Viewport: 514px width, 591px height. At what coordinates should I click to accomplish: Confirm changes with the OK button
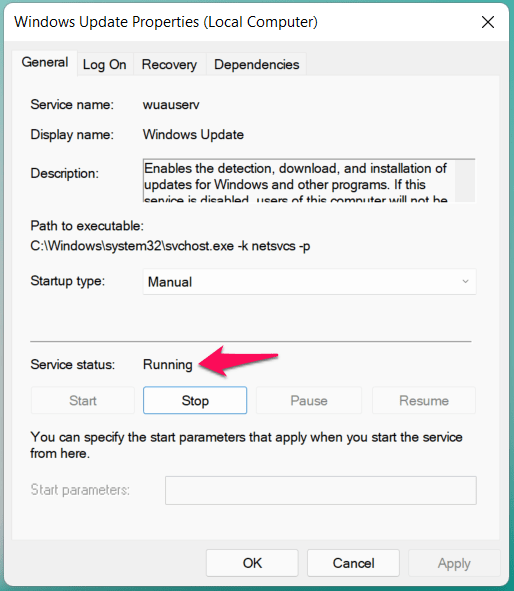[252, 563]
